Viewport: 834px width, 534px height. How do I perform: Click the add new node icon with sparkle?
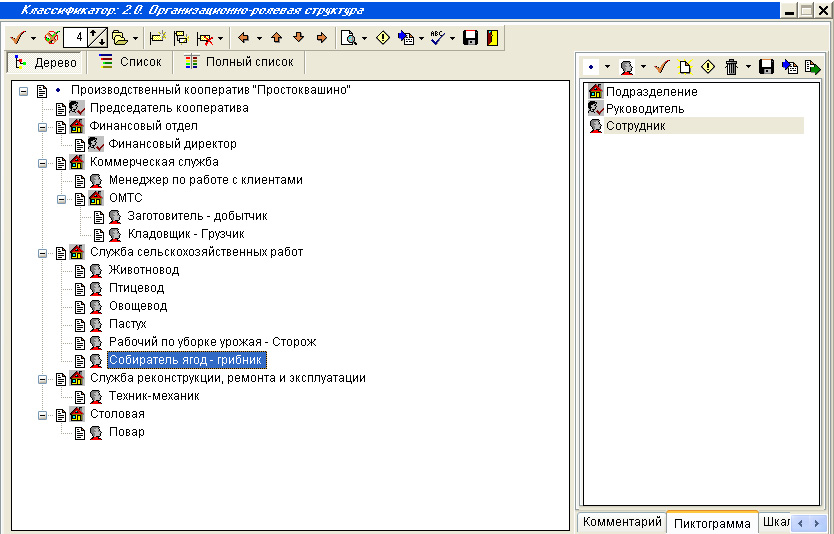[x=158, y=38]
